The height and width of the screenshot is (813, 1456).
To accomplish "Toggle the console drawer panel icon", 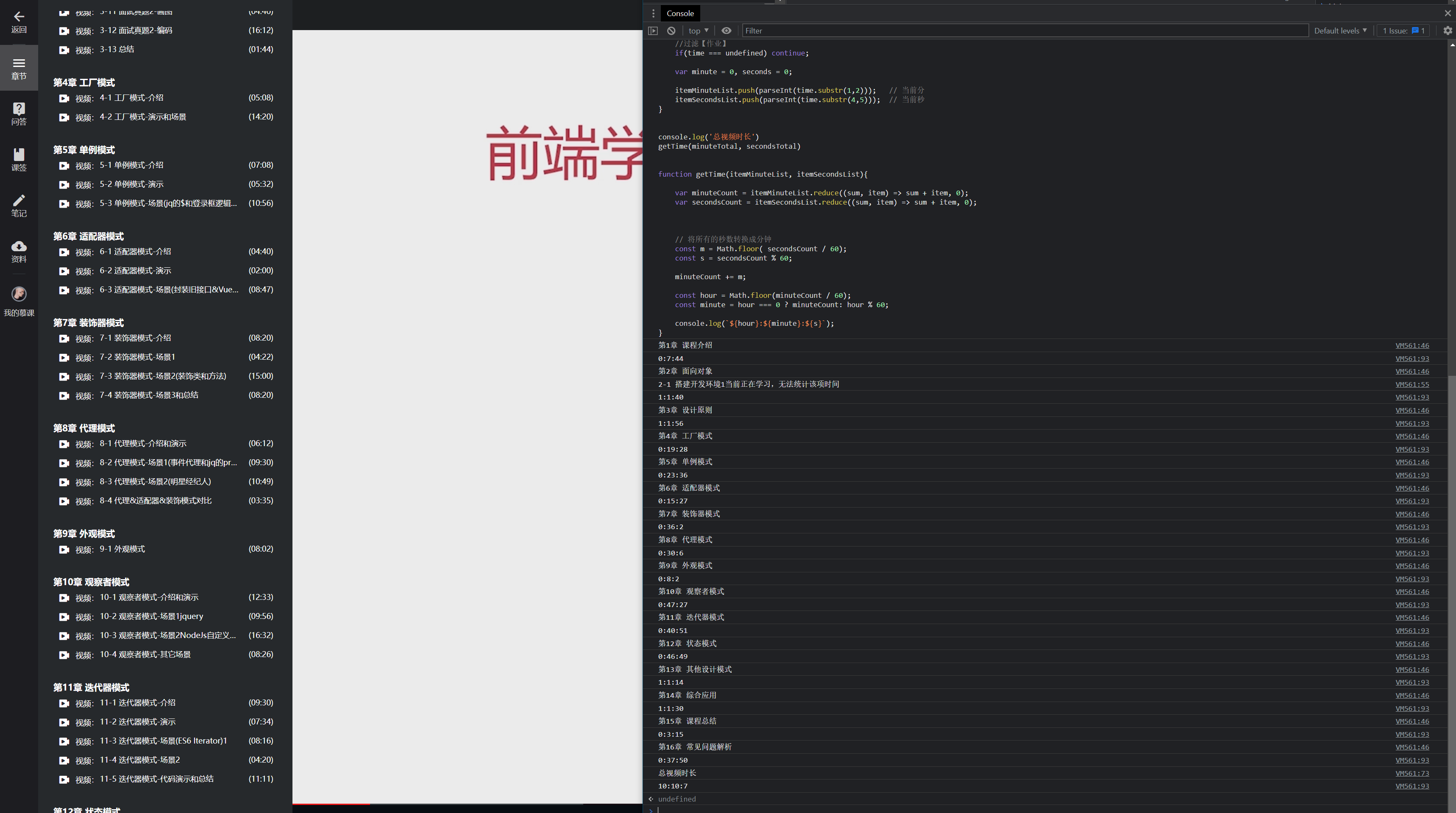I will 653,31.
